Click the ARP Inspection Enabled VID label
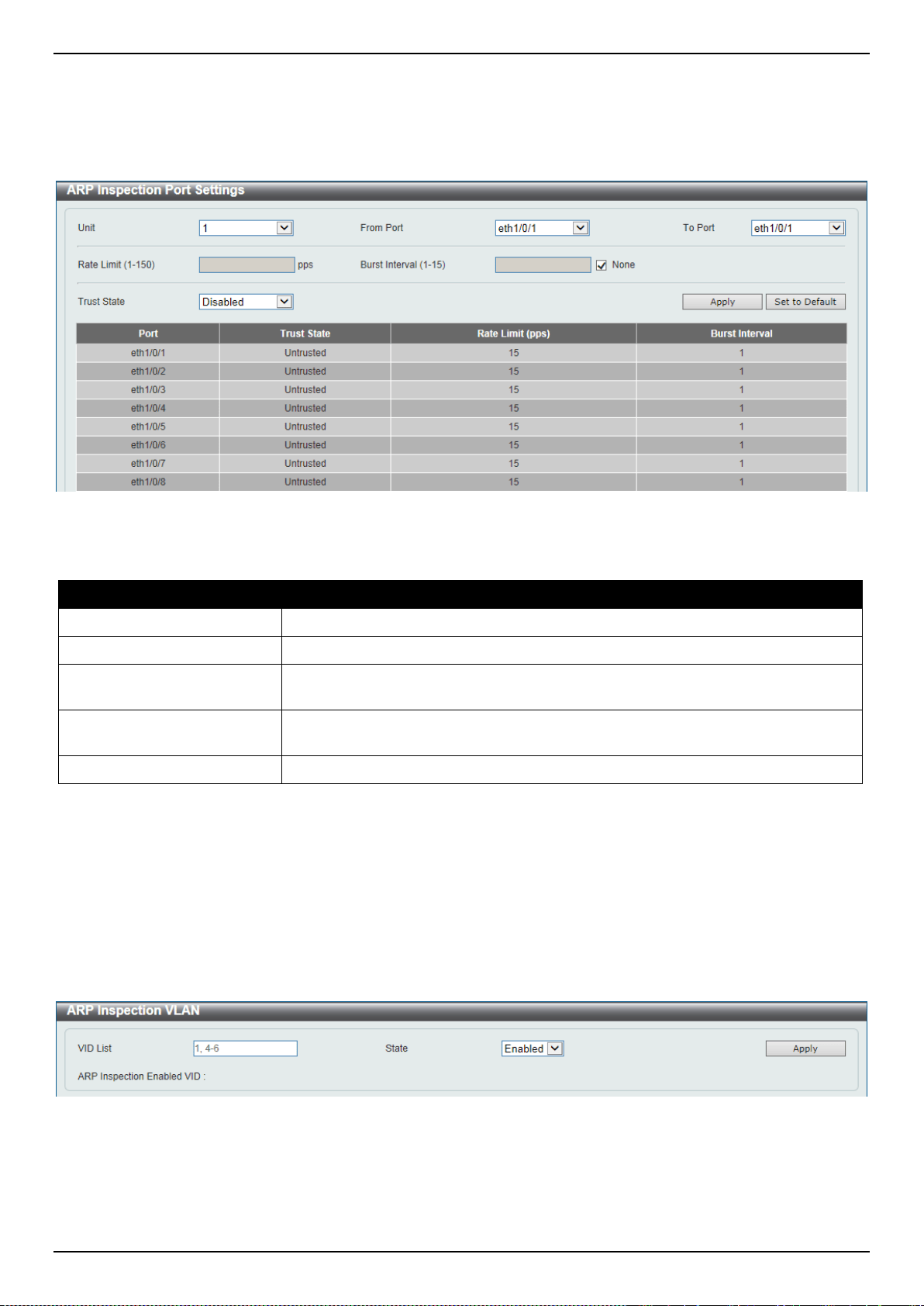The image size is (924, 1306). pyautogui.click(x=141, y=1076)
